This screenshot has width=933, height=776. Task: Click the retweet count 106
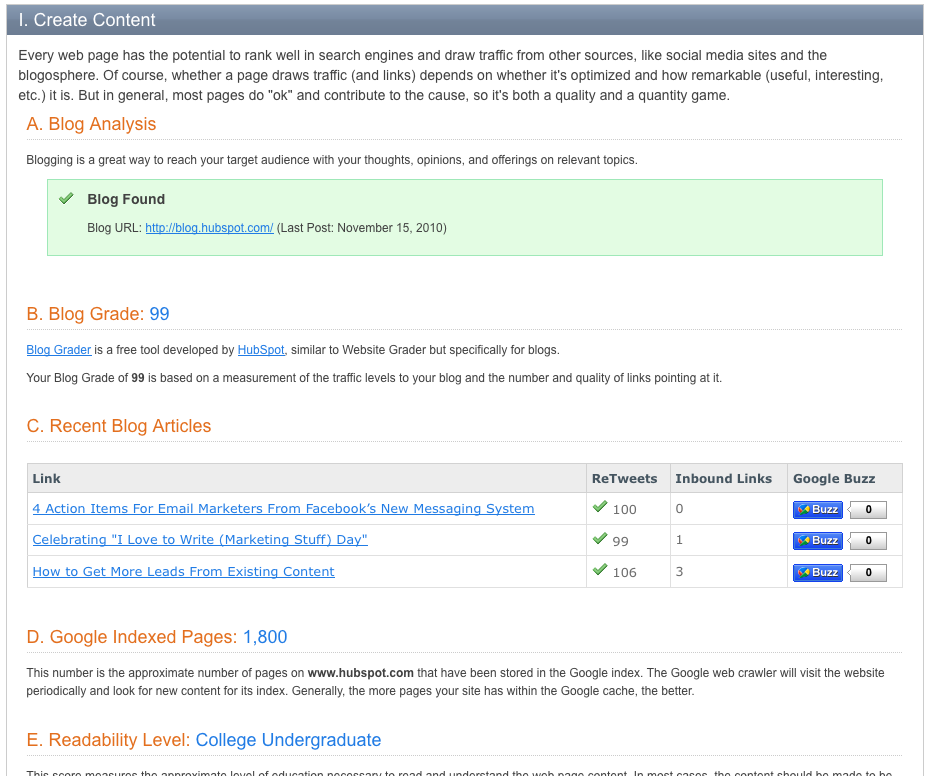tap(625, 572)
